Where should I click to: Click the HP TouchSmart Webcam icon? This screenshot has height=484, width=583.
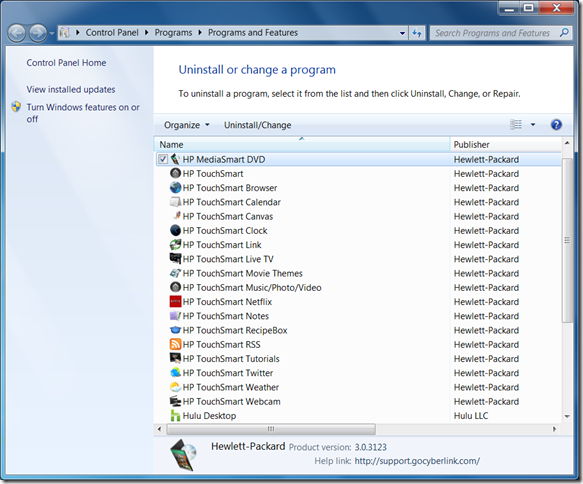[x=175, y=401]
